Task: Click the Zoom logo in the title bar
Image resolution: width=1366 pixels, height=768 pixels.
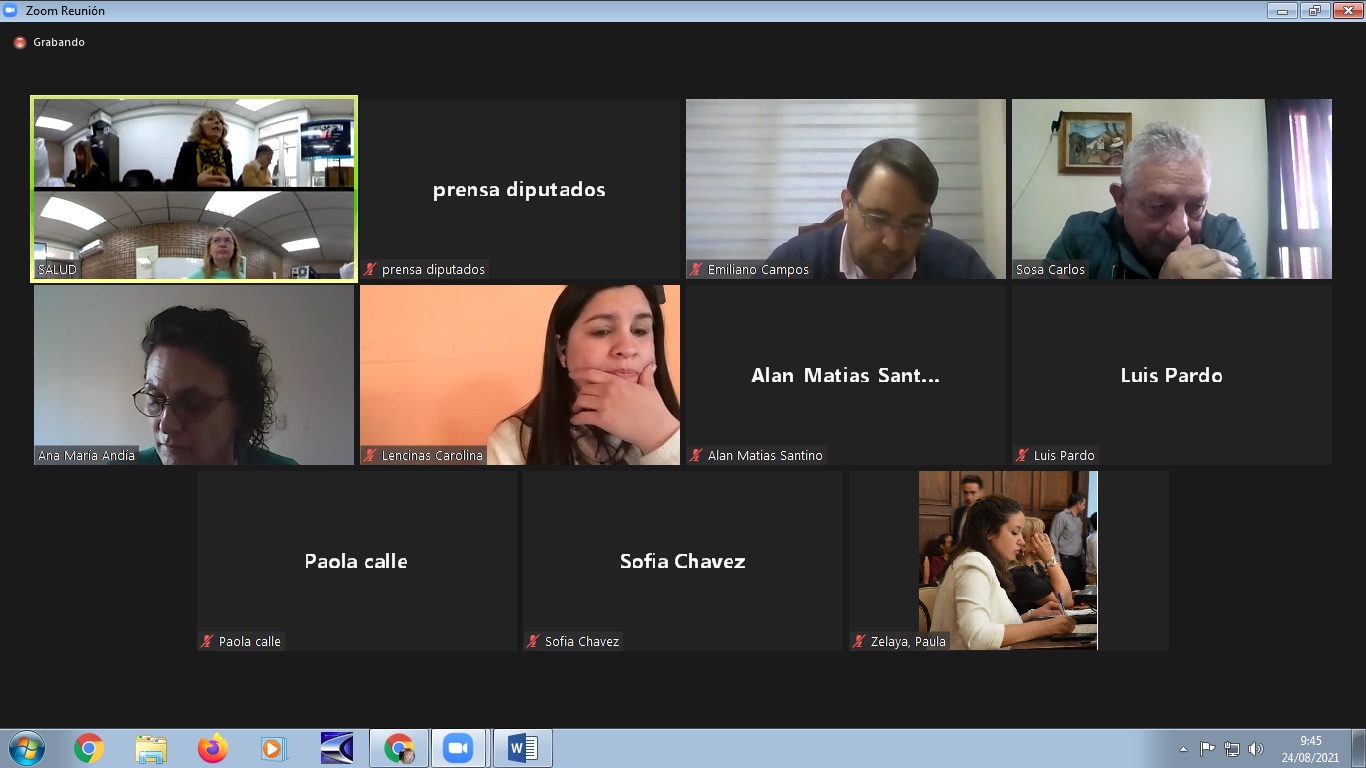Action: pyautogui.click(x=10, y=11)
